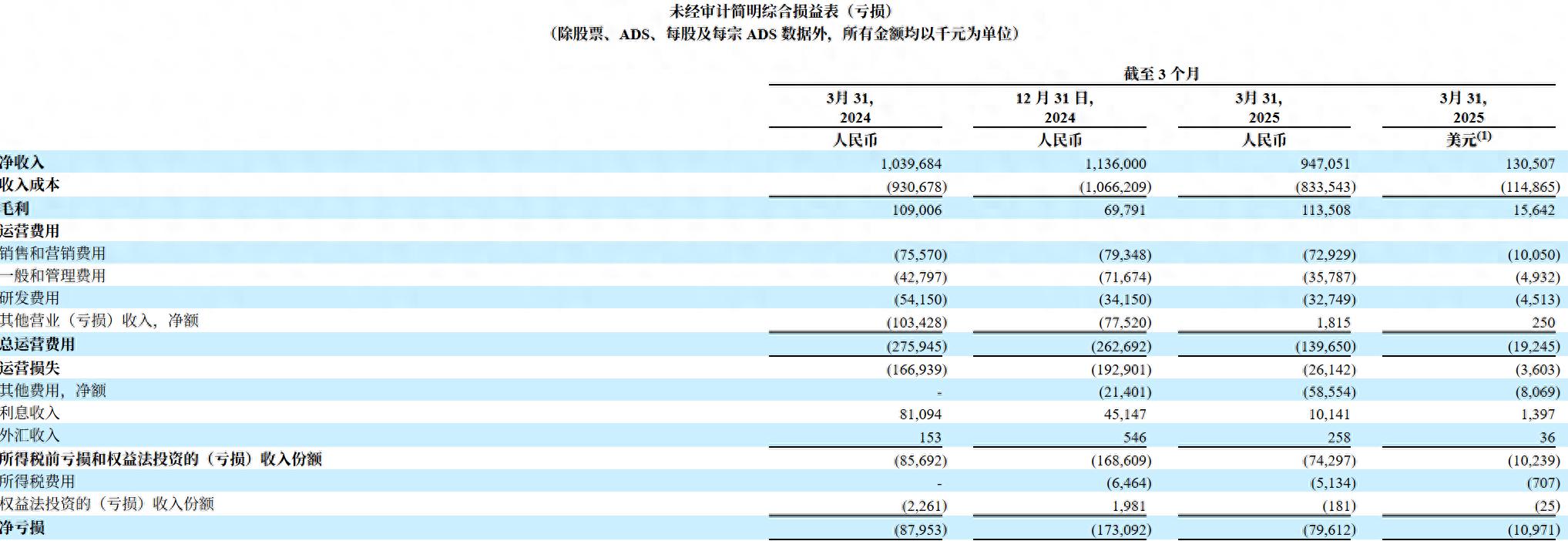The height and width of the screenshot is (541, 1568).
Task: Select the 其他营业（亏损）收入，净额 label
Action: 99,320
